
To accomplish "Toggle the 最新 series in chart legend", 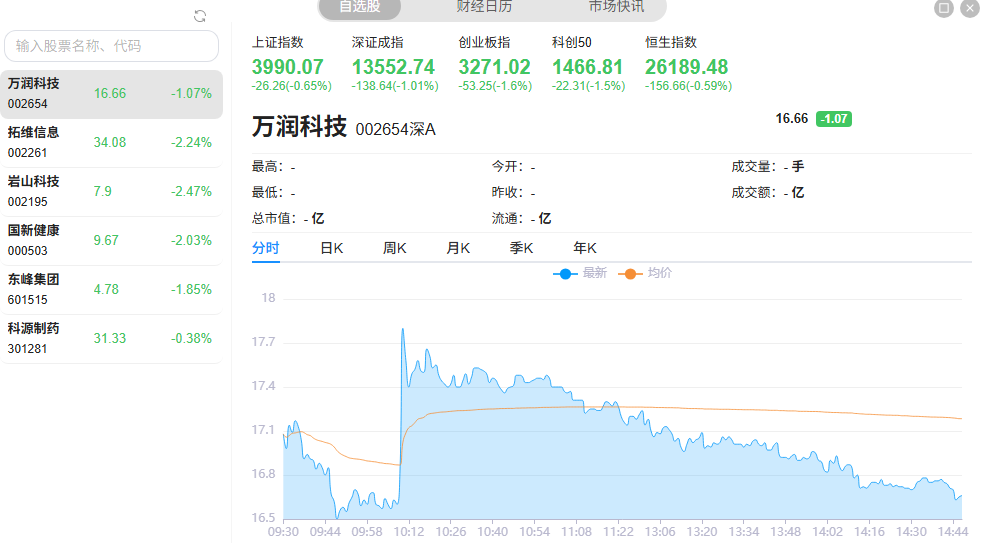I will [x=581, y=273].
